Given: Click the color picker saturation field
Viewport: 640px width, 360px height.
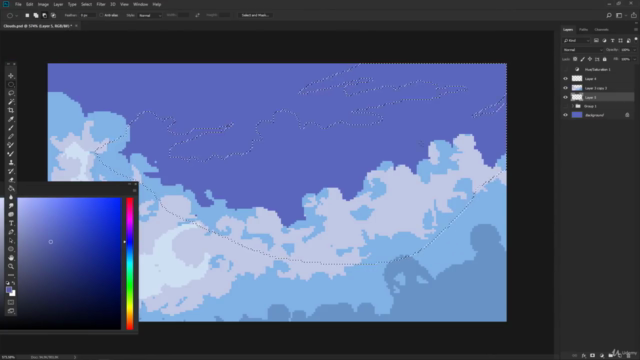Looking at the screenshot, I should (x=69, y=264).
